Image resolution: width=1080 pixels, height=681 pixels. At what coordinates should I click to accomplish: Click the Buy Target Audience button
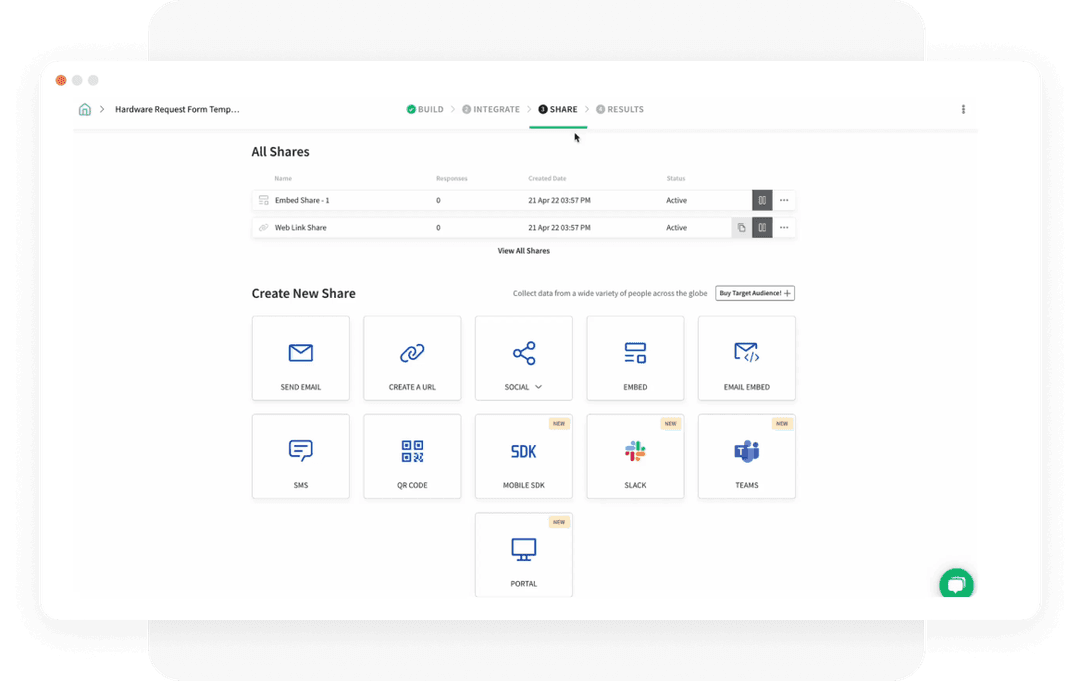point(755,293)
